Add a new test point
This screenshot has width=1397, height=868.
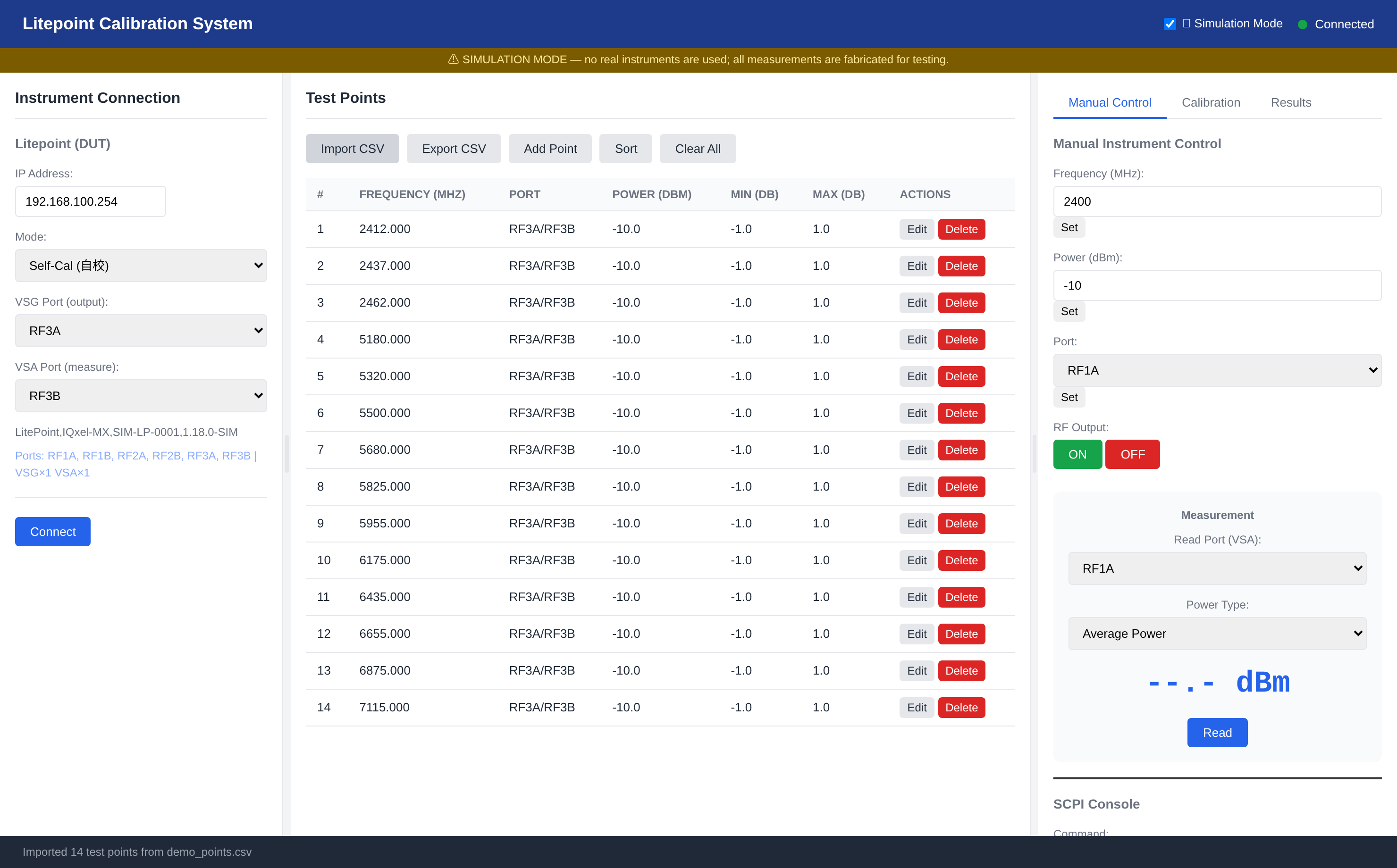point(550,149)
